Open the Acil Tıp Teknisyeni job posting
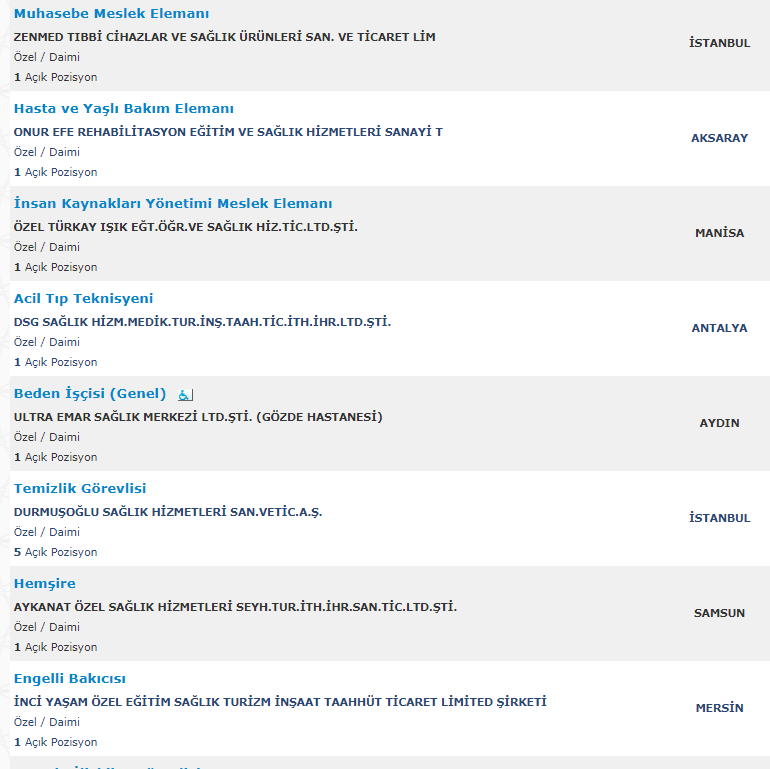Viewport: 770px width, 769px height. point(83,299)
